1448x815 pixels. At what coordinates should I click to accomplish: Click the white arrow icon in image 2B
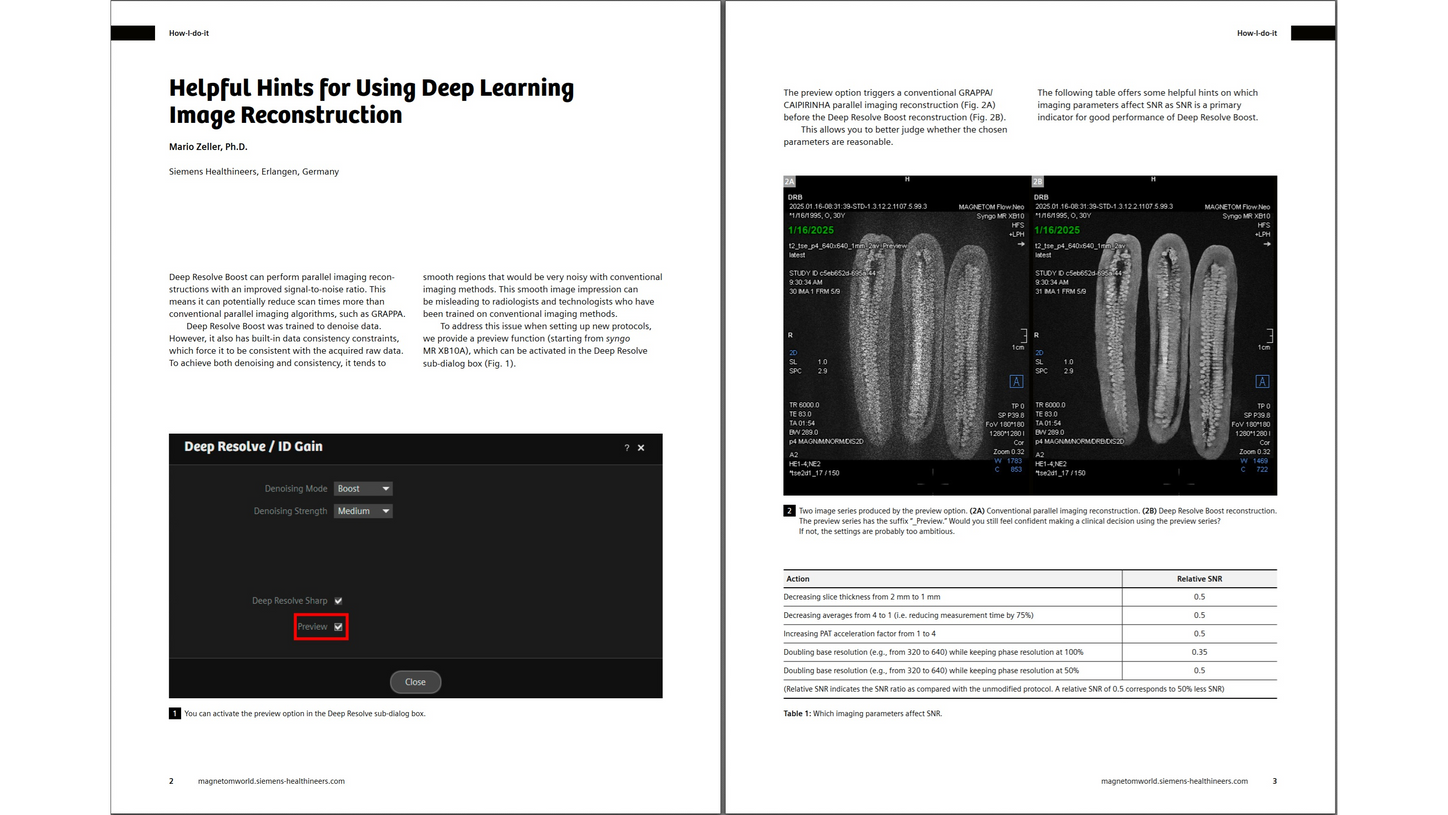[x=1267, y=244]
